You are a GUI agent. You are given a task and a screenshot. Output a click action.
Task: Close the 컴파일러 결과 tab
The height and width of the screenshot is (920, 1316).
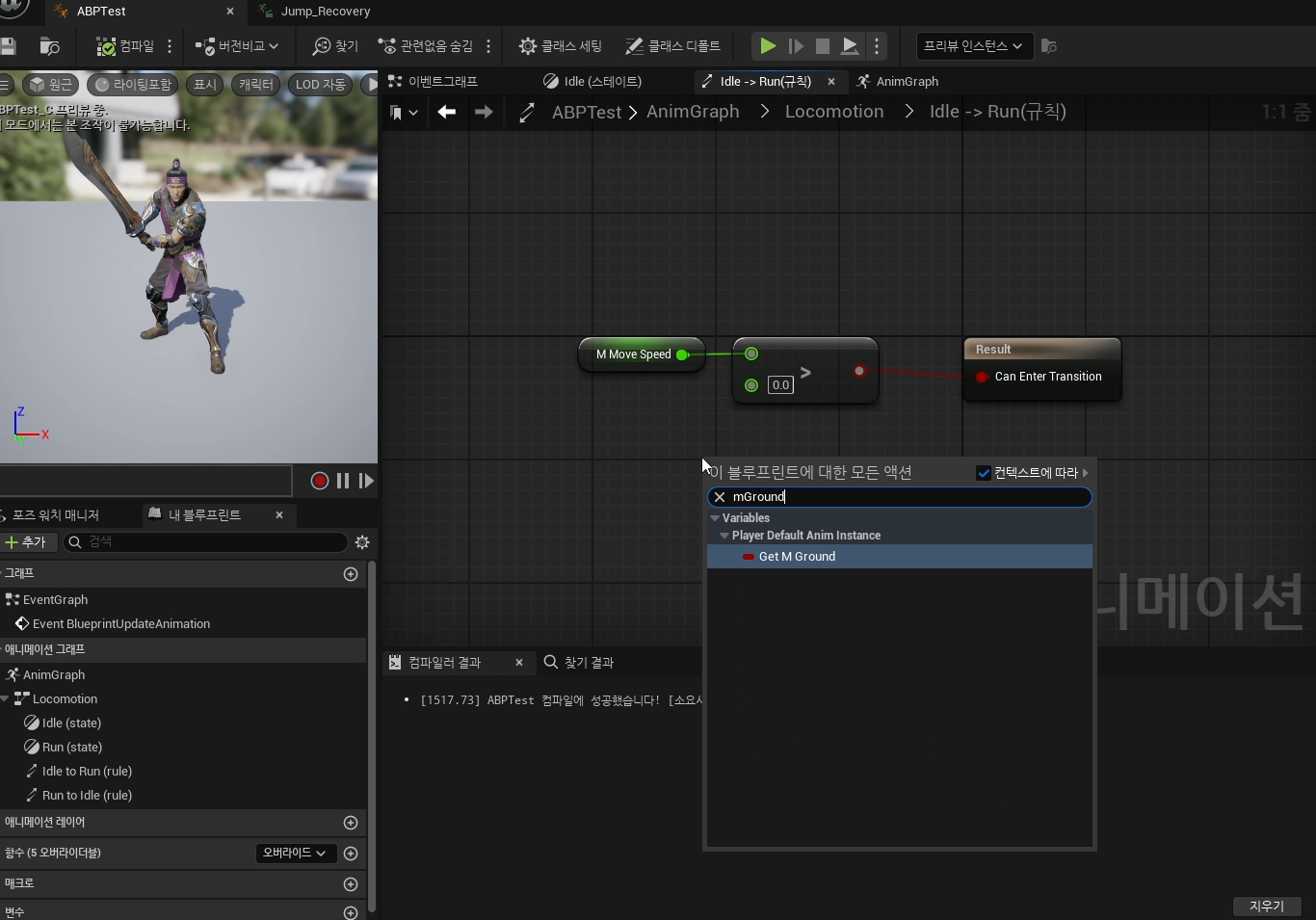[519, 663]
